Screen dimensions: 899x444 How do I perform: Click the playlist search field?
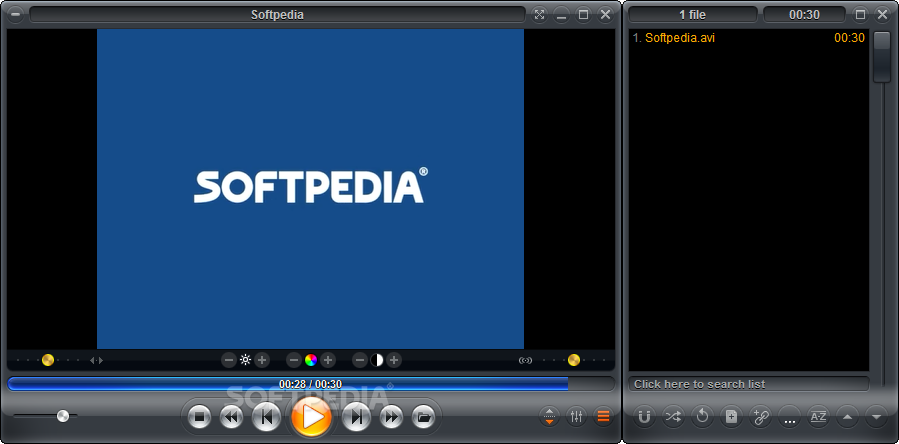749,384
